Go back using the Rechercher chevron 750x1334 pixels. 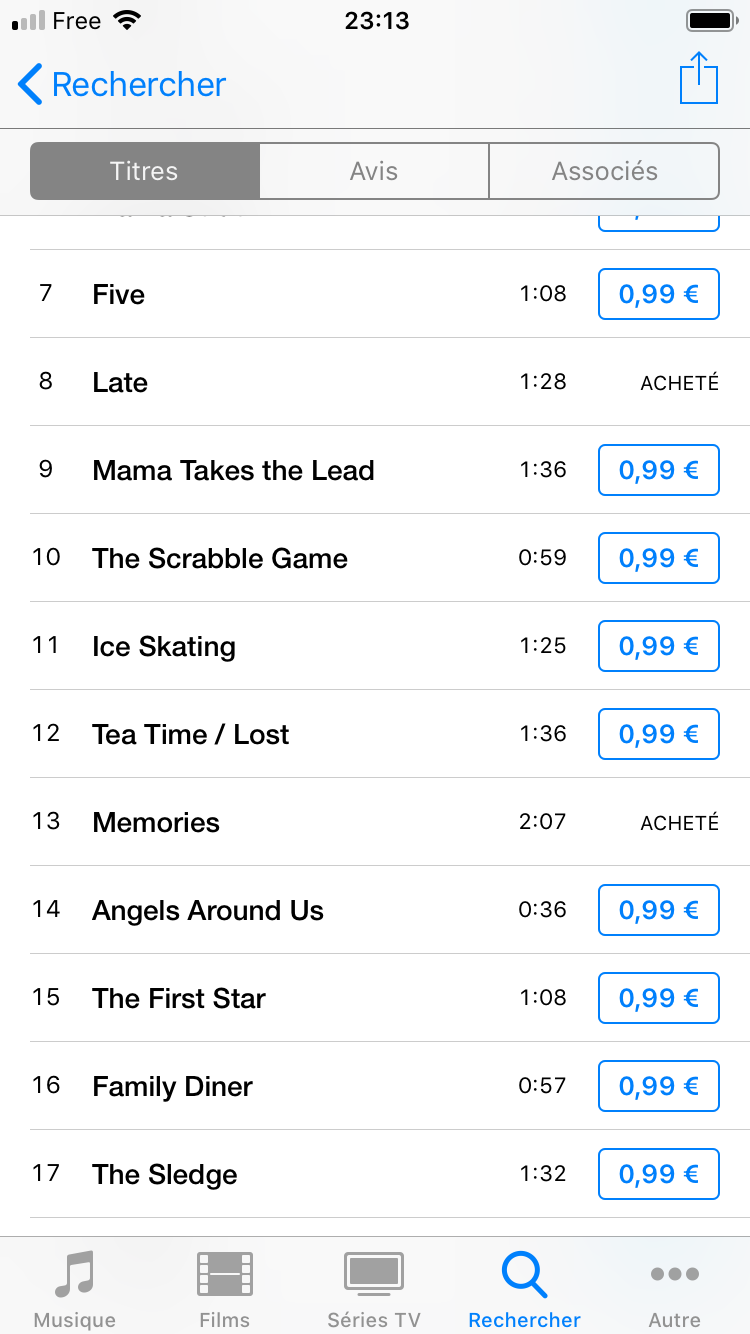31,85
